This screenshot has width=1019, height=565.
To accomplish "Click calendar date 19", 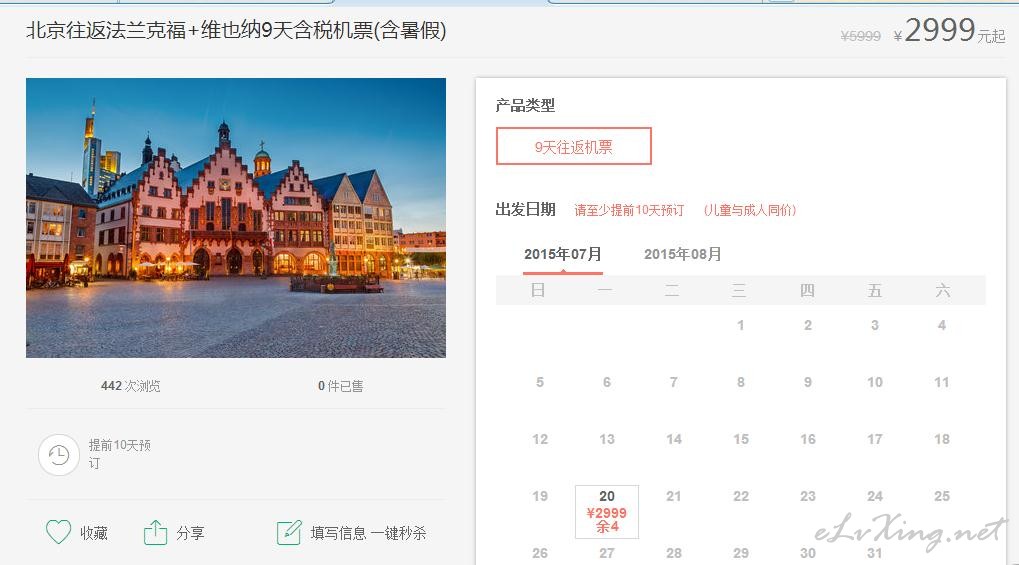I will pyautogui.click(x=540, y=496).
